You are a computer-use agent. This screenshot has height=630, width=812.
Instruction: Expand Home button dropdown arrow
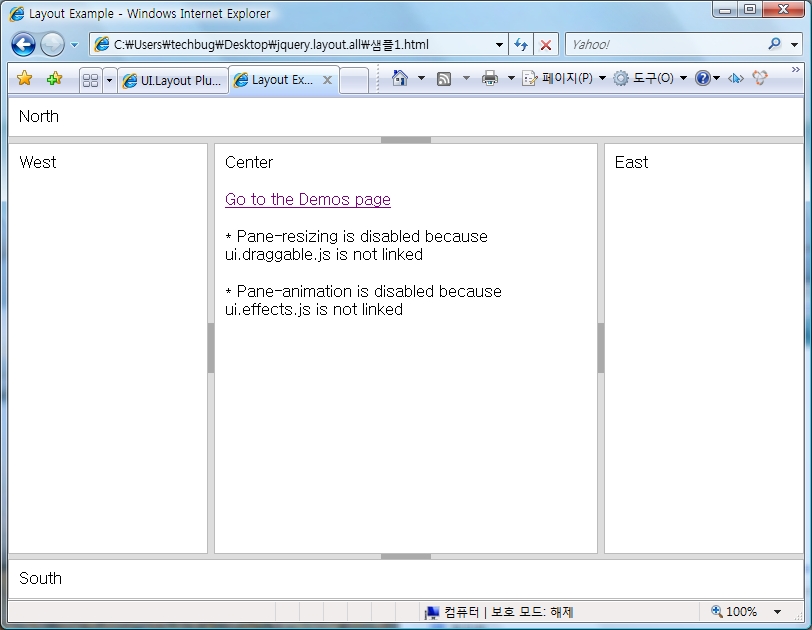(421, 78)
